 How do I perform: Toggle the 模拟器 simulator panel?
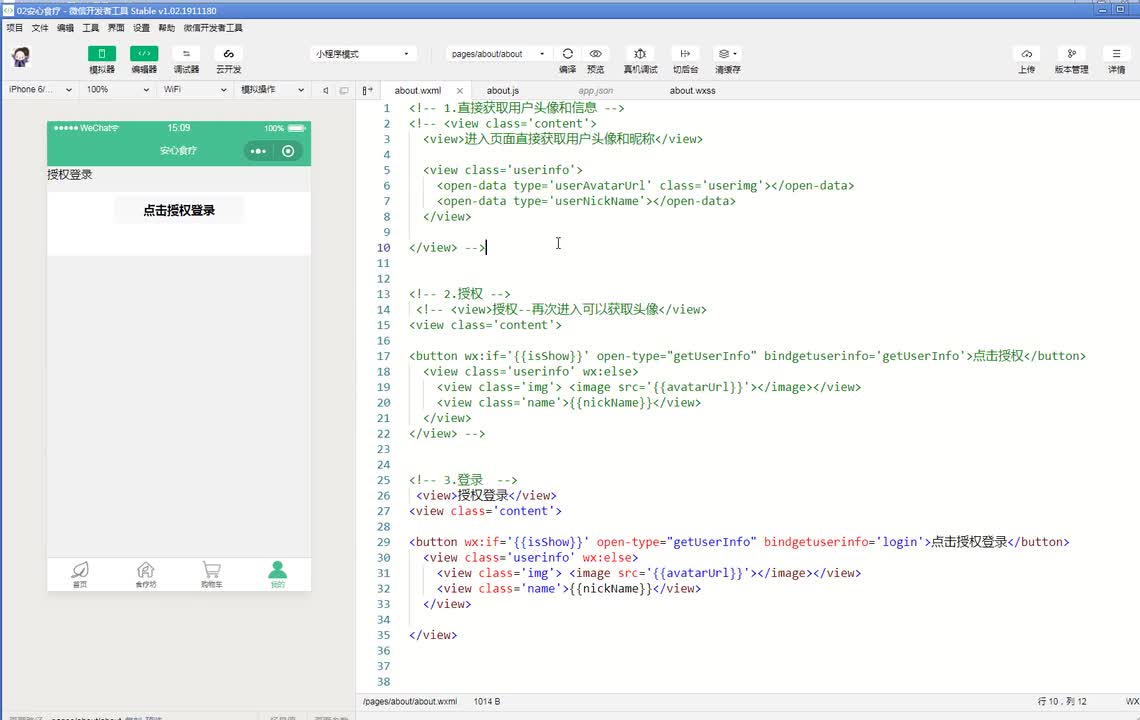[x=102, y=54]
